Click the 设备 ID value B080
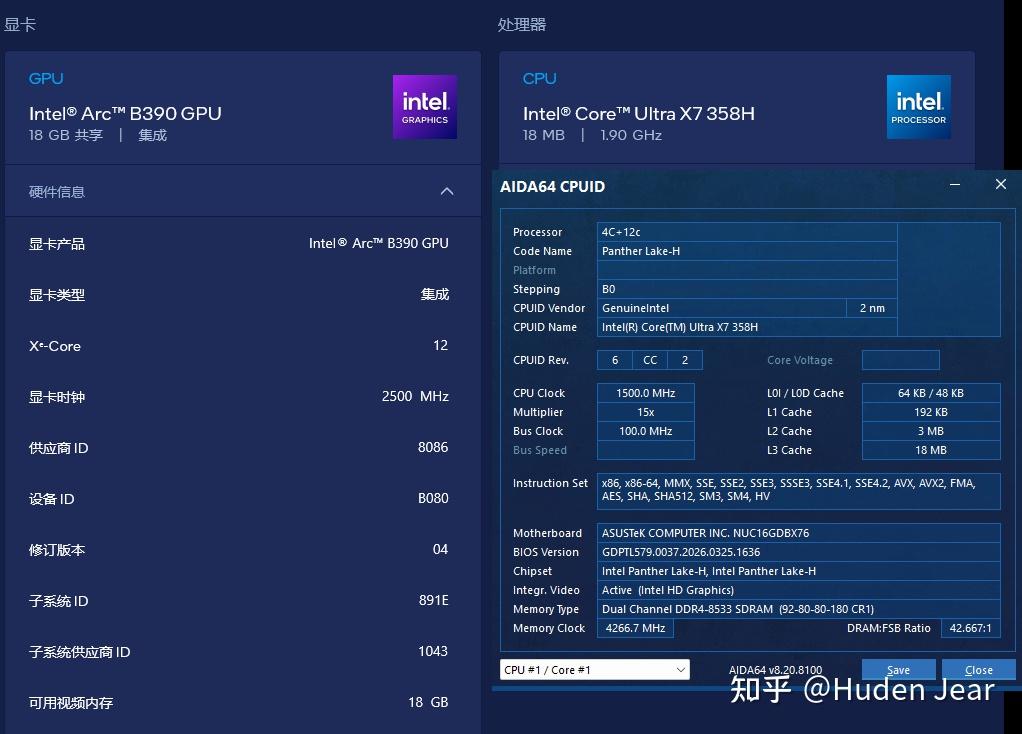1022x734 pixels. tap(433, 498)
